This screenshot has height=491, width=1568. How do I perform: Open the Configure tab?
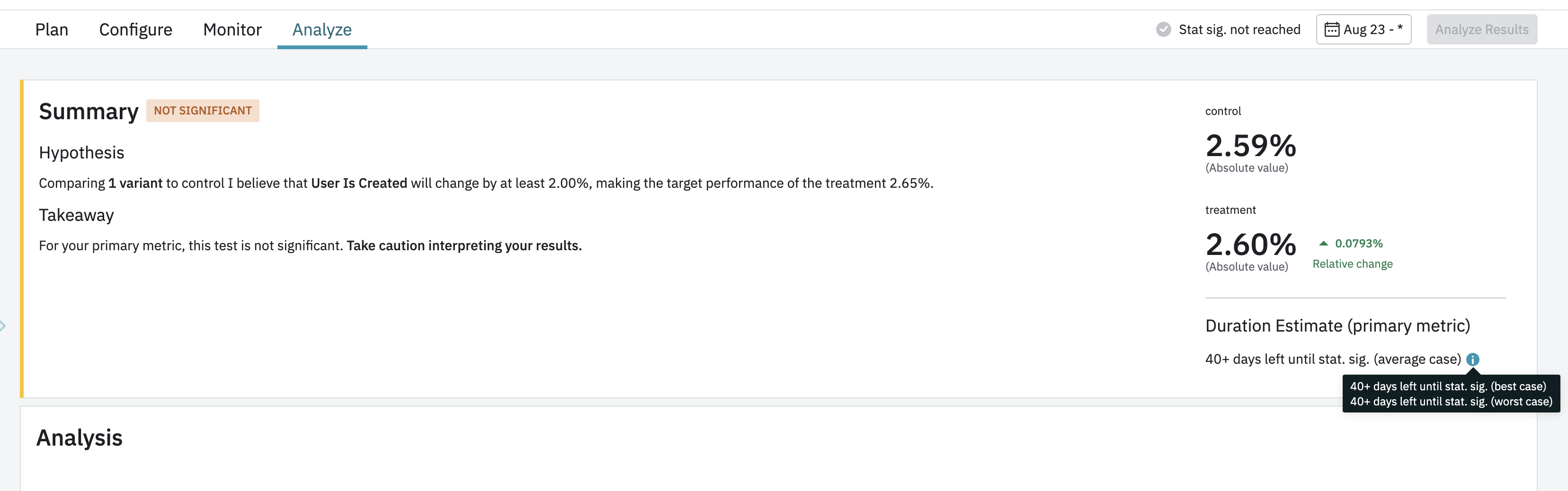tap(136, 30)
